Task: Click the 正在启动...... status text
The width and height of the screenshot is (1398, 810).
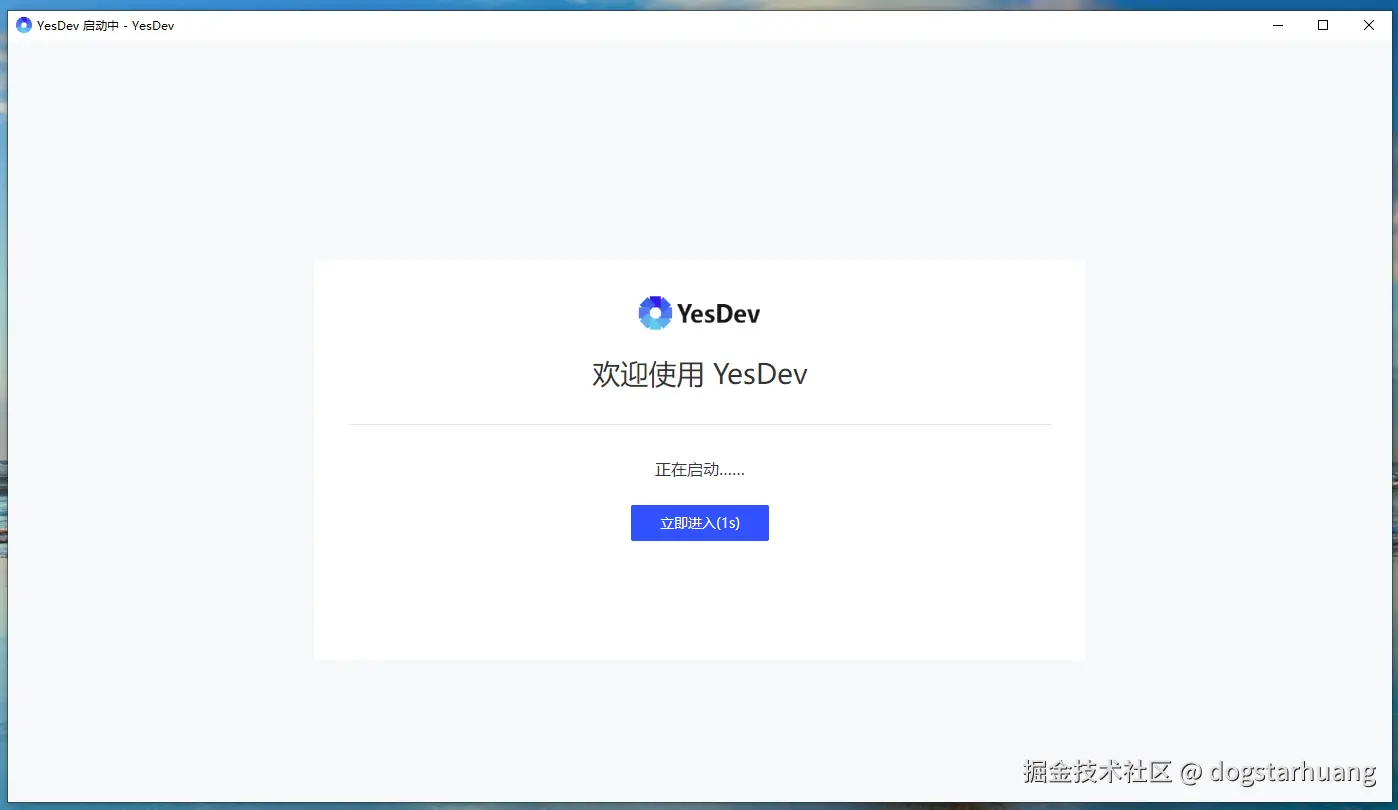Action: (699, 470)
